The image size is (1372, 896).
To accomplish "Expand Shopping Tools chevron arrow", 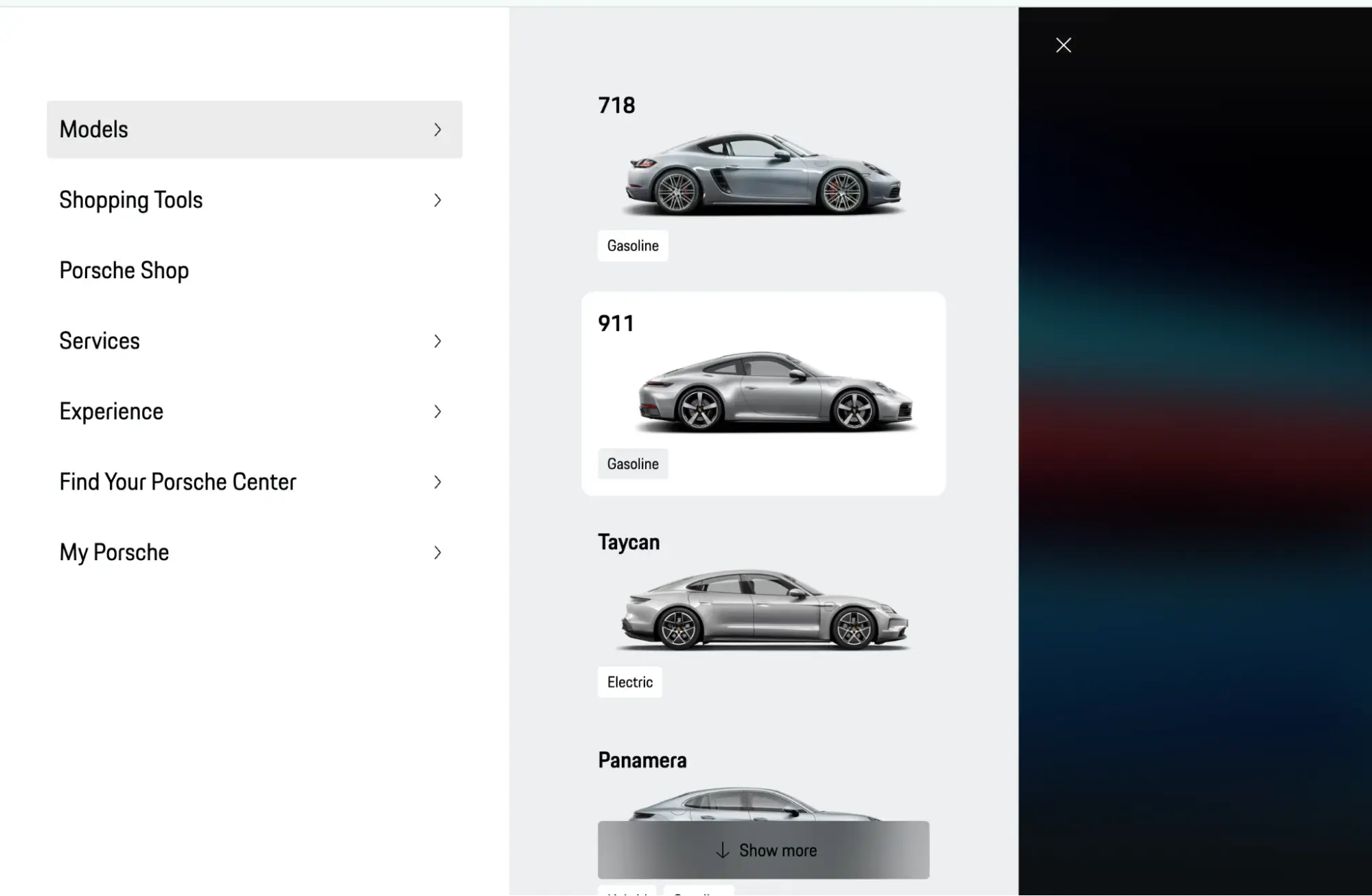I will pyautogui.click(x=437, y=200).
